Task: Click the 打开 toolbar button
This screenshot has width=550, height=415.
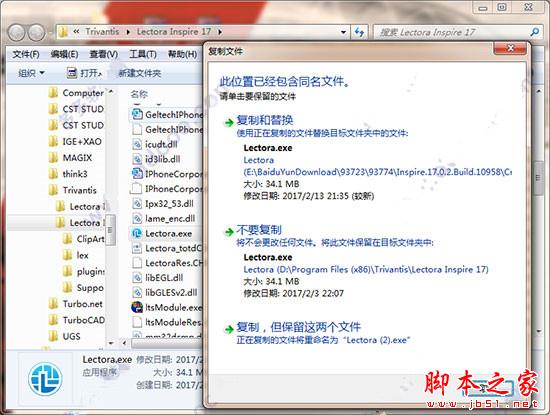Action: tap(84, 73)
